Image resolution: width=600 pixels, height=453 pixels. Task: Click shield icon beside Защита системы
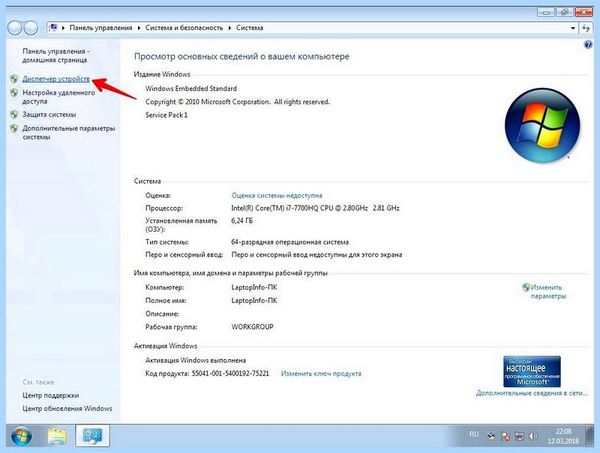14,115
